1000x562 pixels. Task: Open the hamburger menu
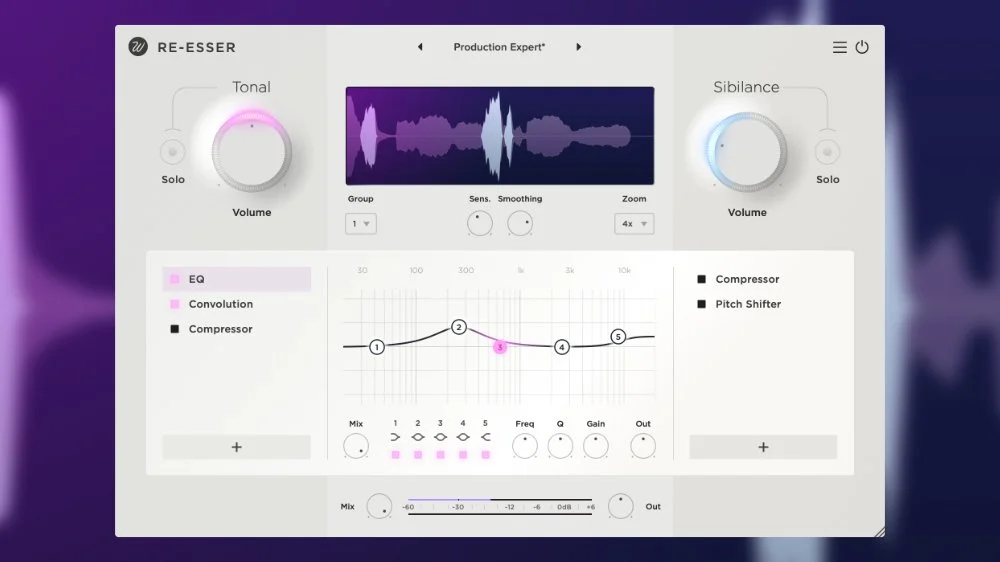(839, 47)
